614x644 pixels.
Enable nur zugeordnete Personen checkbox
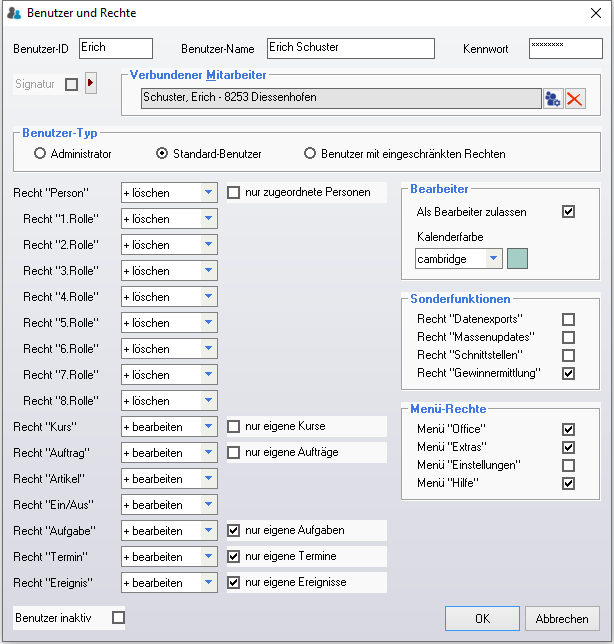[234, 192]
